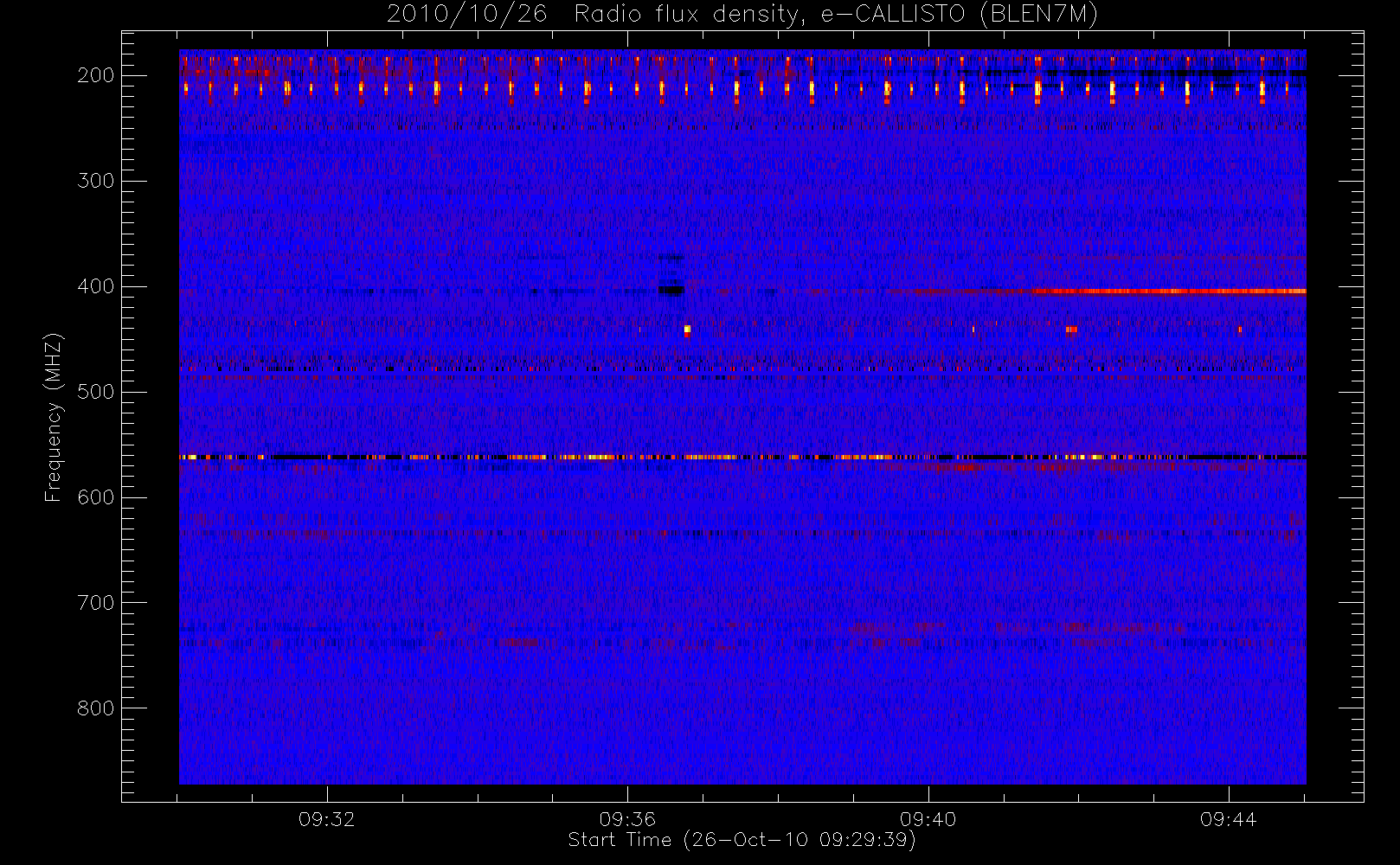Click the 600 frequency tick label
This screenshot has height=865, width=1400.
coord(96,497)
